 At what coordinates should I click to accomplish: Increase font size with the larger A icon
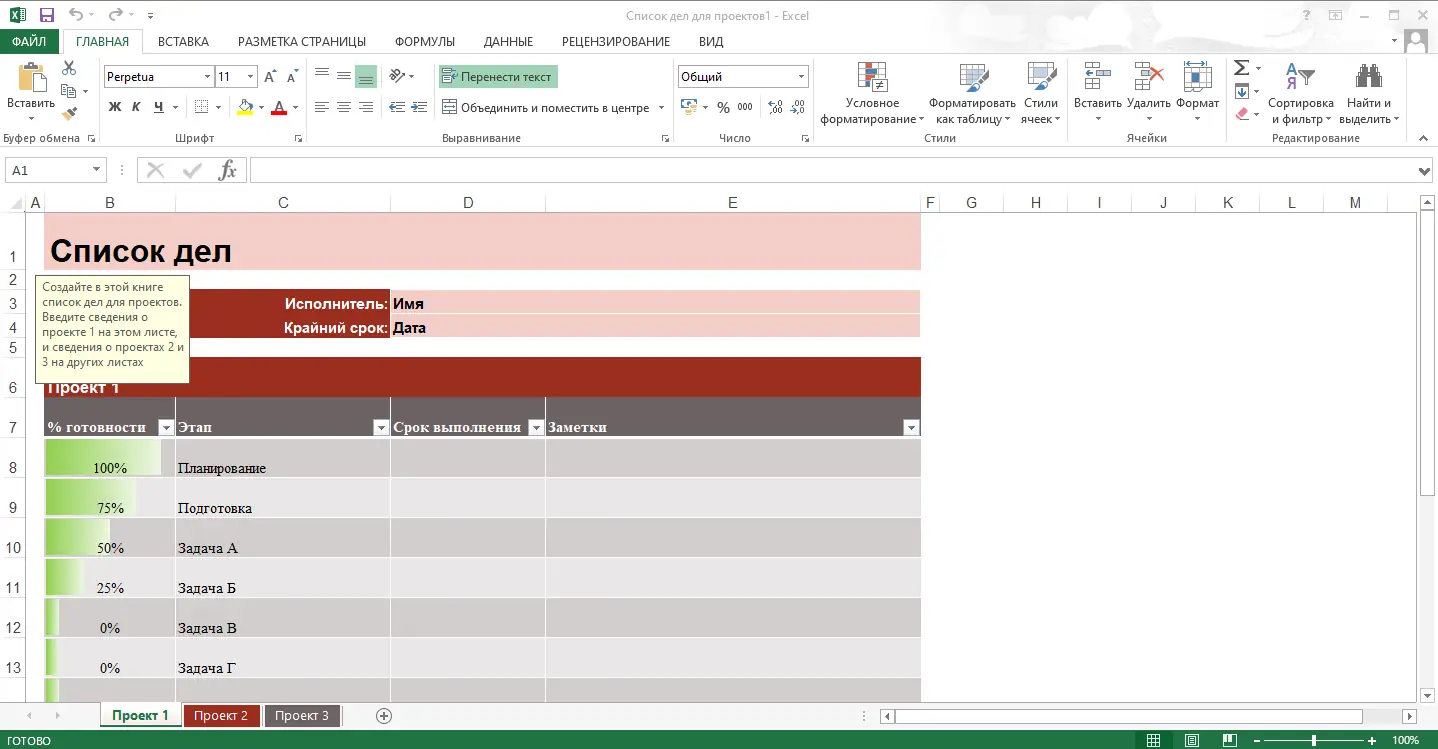[x=271, y=77]
